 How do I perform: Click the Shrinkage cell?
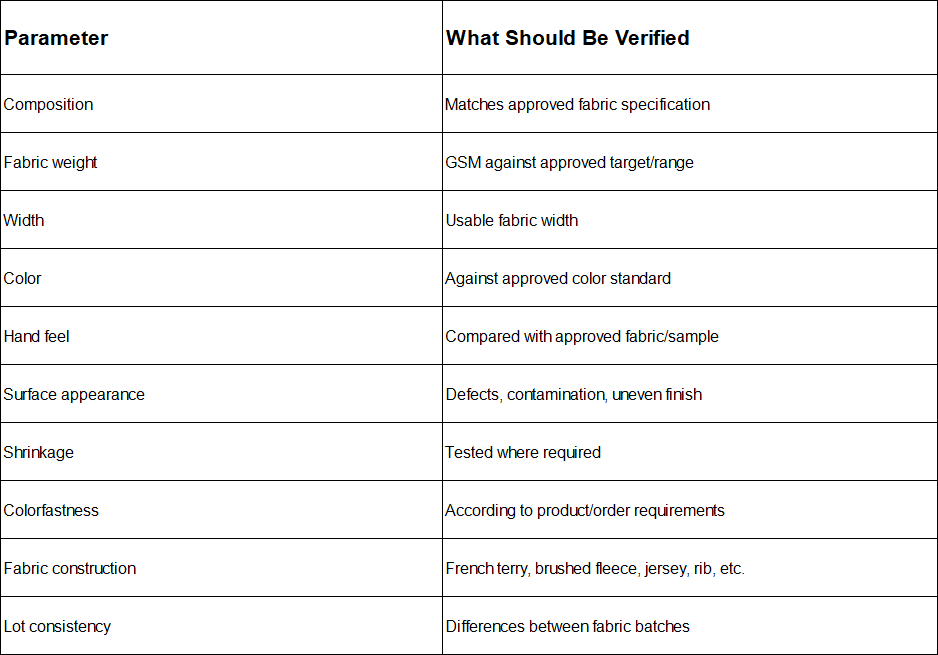pyautogui.click(x=221, y=452)
